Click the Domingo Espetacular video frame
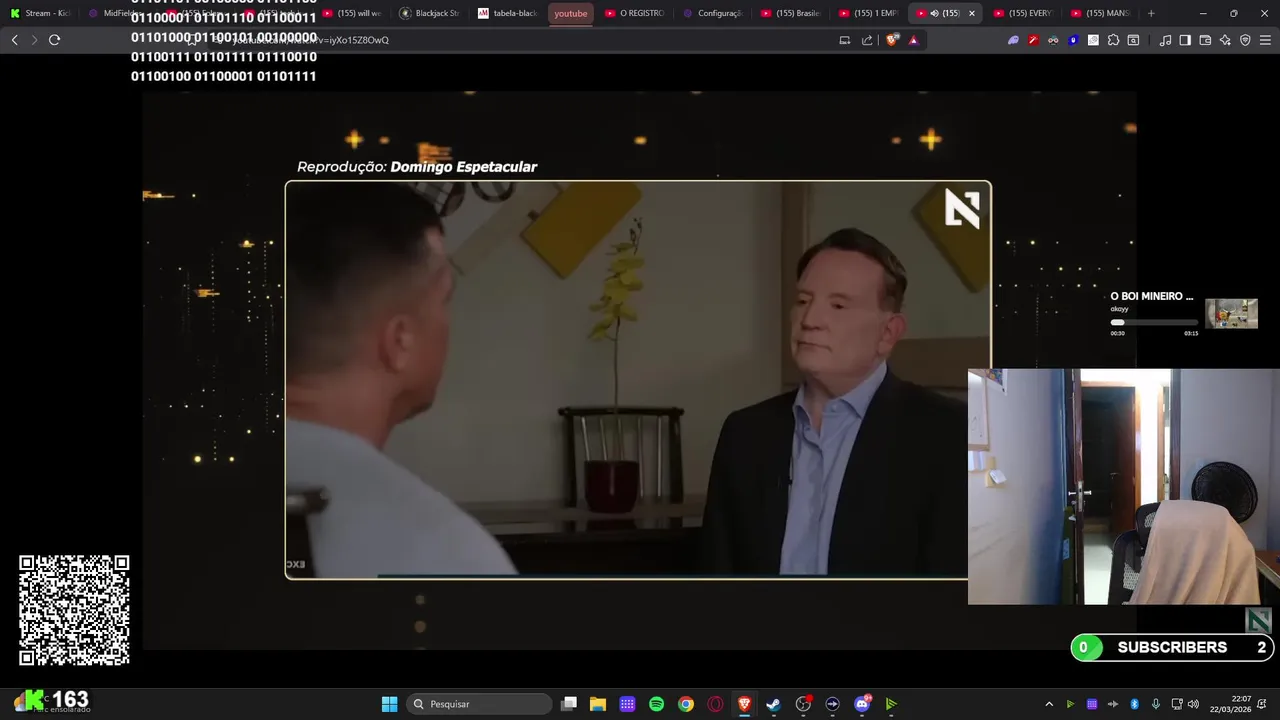Viewport: 1280px width, 720px height. click(637, 380)
